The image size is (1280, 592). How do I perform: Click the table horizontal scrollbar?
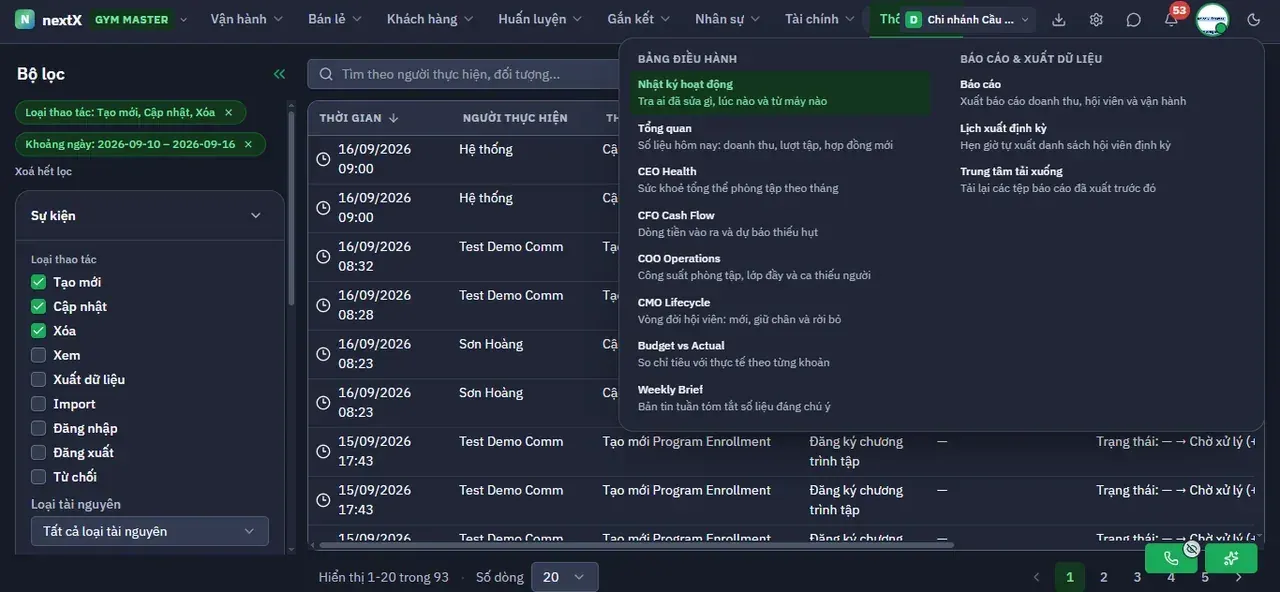[x=636, y=545]
